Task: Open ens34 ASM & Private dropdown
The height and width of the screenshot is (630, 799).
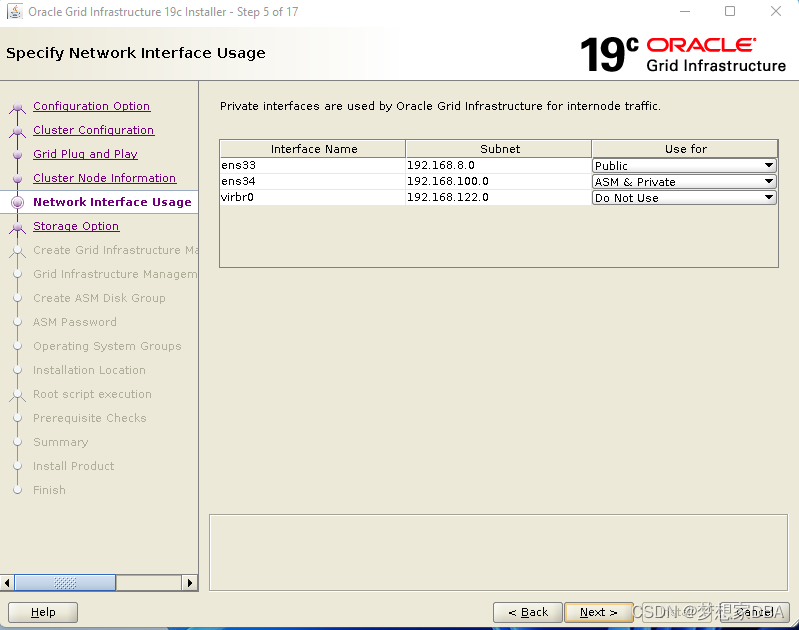Action: pyautogui.click(x=684, y=181)
